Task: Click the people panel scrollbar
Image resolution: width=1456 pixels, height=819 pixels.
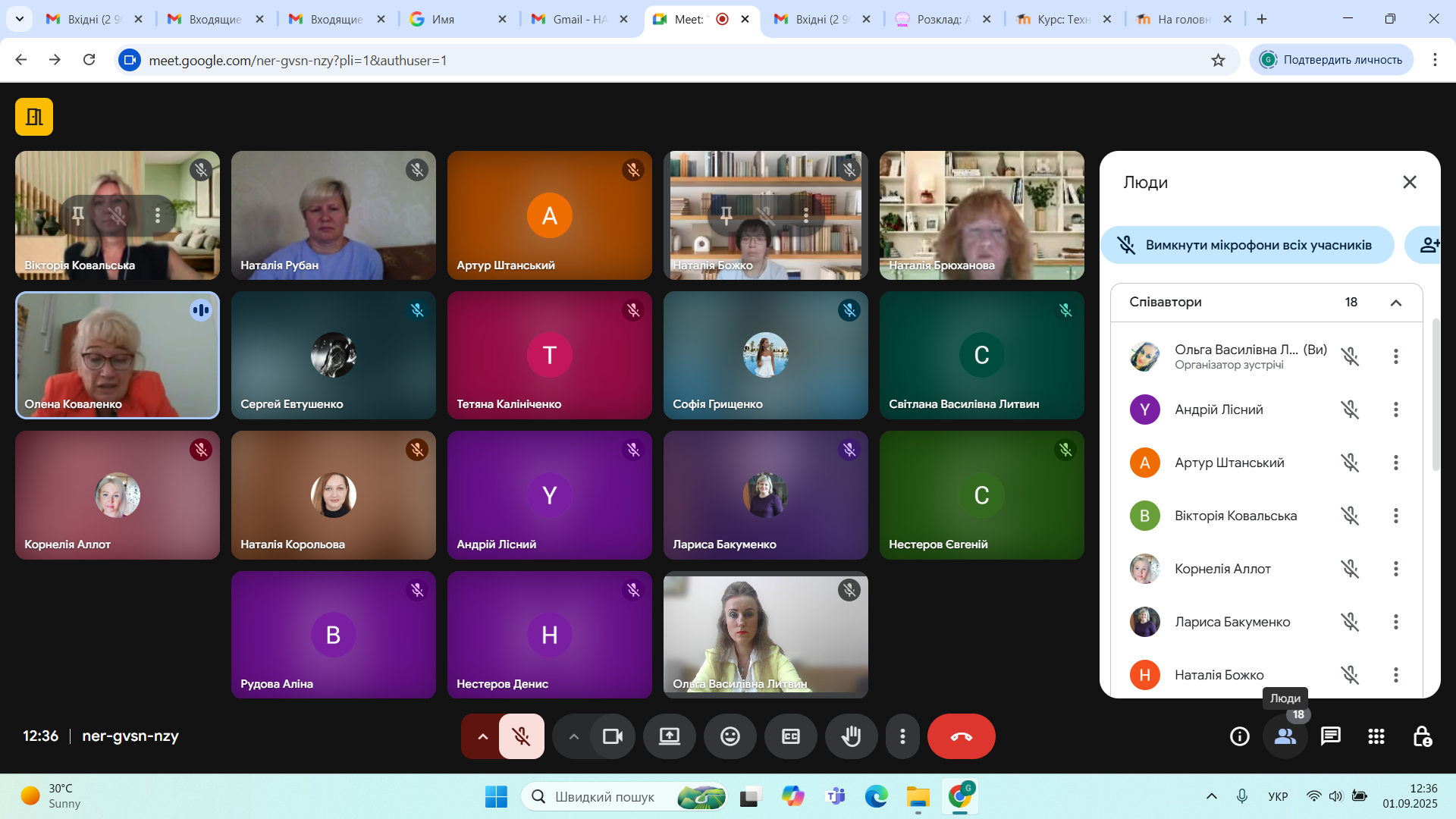Action: [x=1435, y=394]
